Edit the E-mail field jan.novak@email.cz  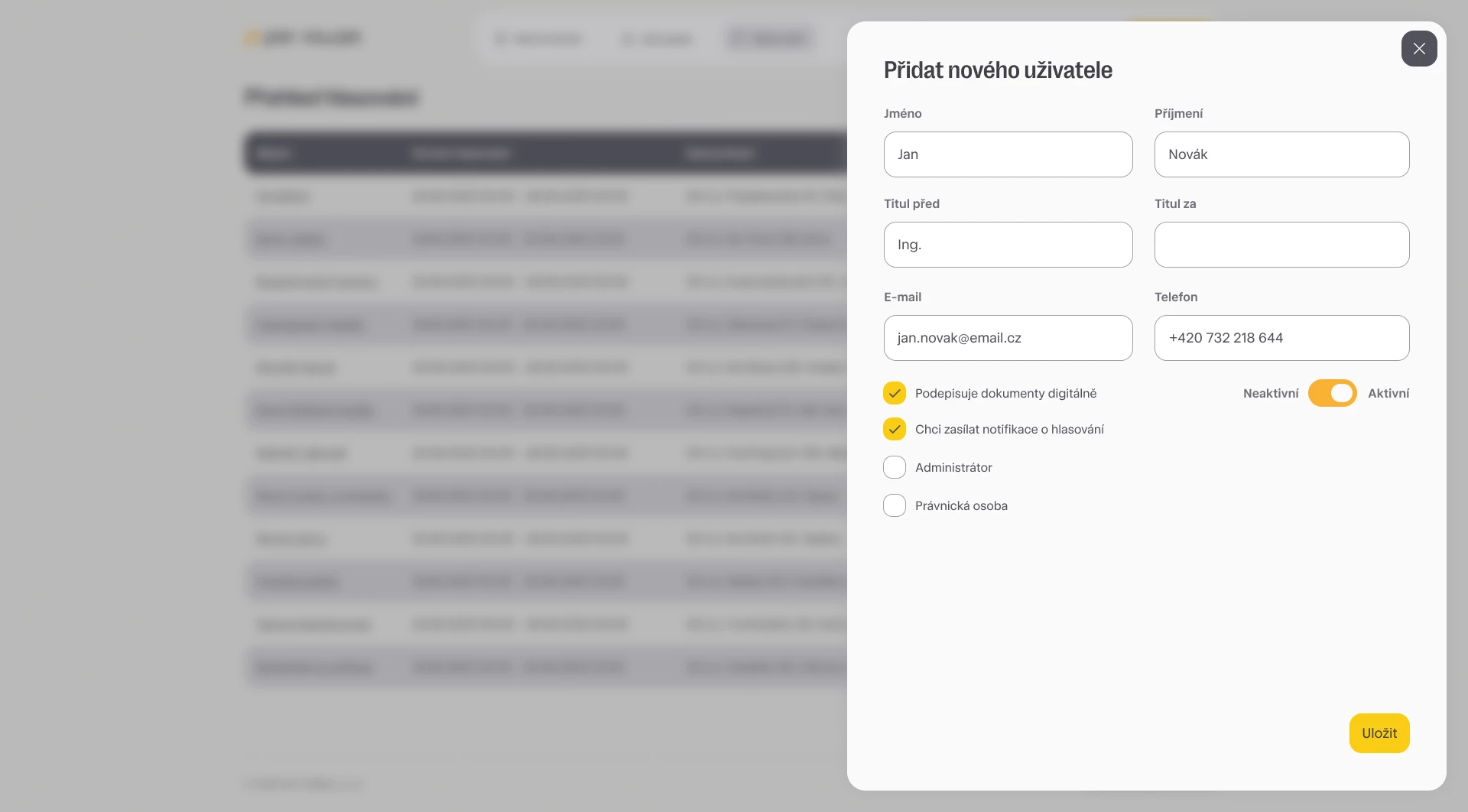(x=1008, y=338)
